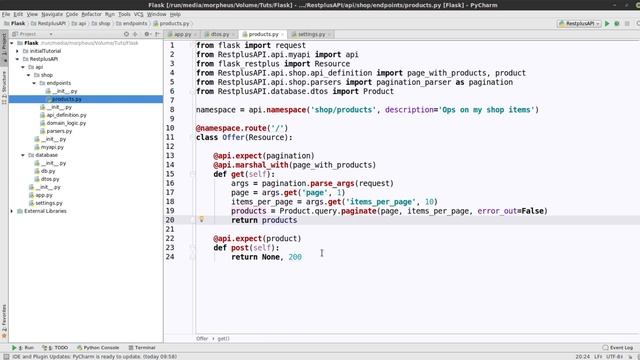This screenshot has width=640, height=360.
Task: Click scroll from source target icon
Action: pos(126,34)
